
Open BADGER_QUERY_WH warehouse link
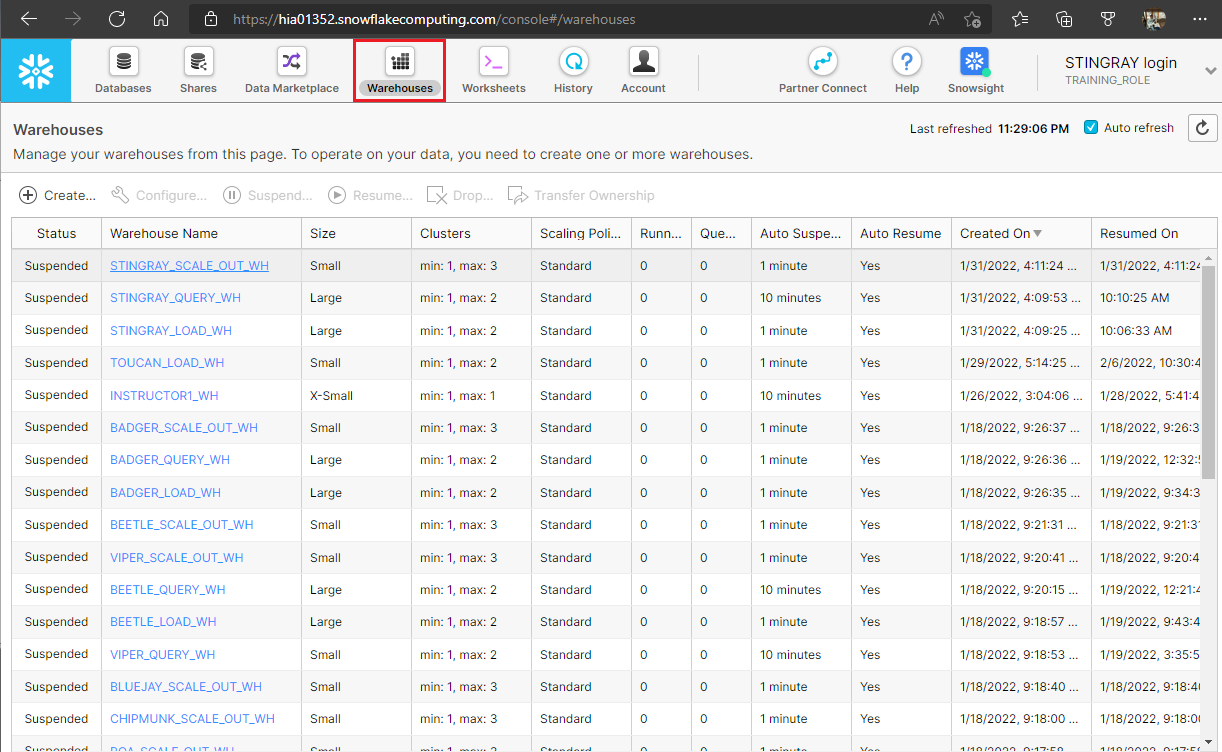pyautogui.click(x=170, y=460)
